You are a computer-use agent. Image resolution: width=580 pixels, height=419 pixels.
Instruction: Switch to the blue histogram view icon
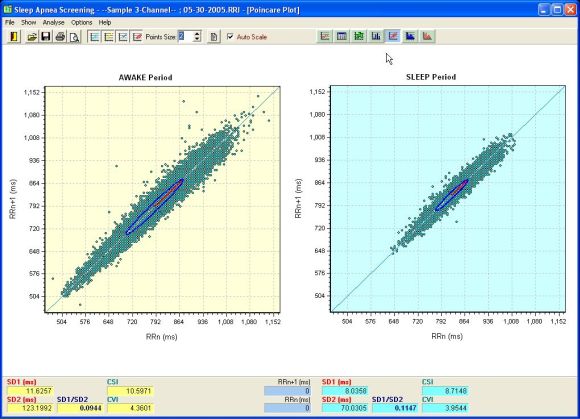[x=410, y=36]
